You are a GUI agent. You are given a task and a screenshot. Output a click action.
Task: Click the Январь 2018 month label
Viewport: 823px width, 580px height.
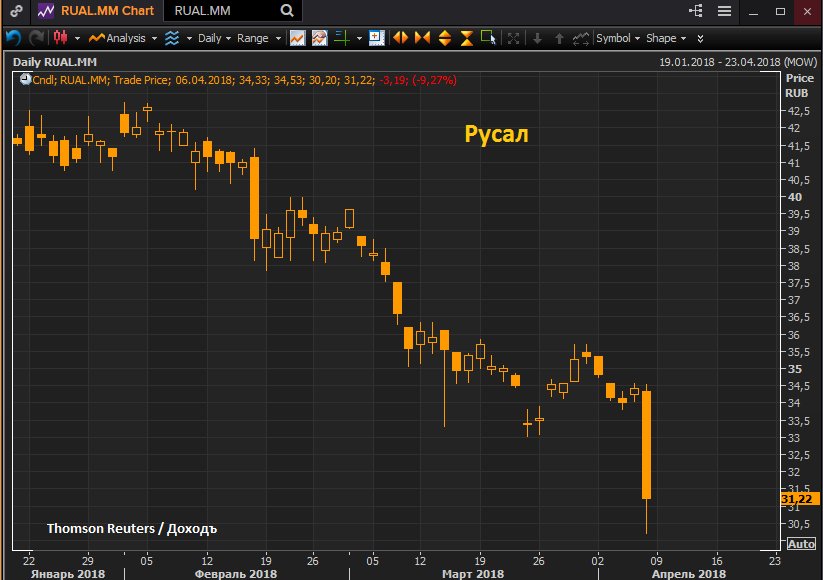coord(68,574)
